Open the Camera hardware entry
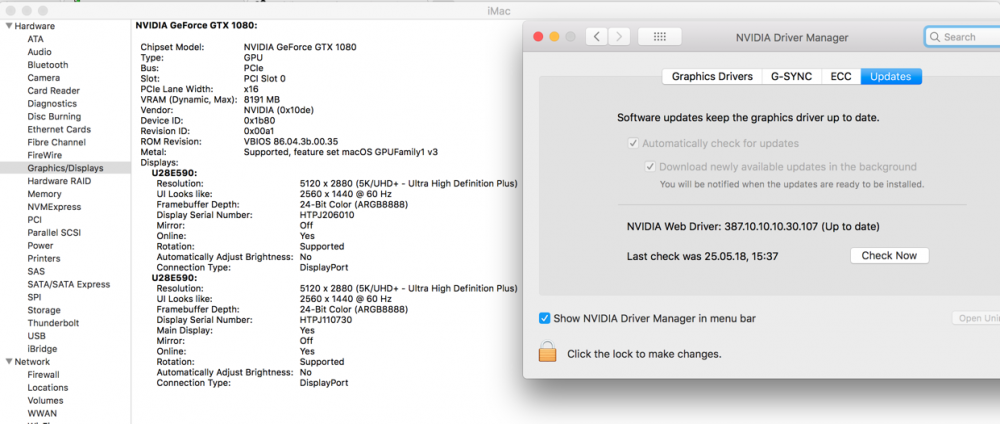 pos(44,78)
